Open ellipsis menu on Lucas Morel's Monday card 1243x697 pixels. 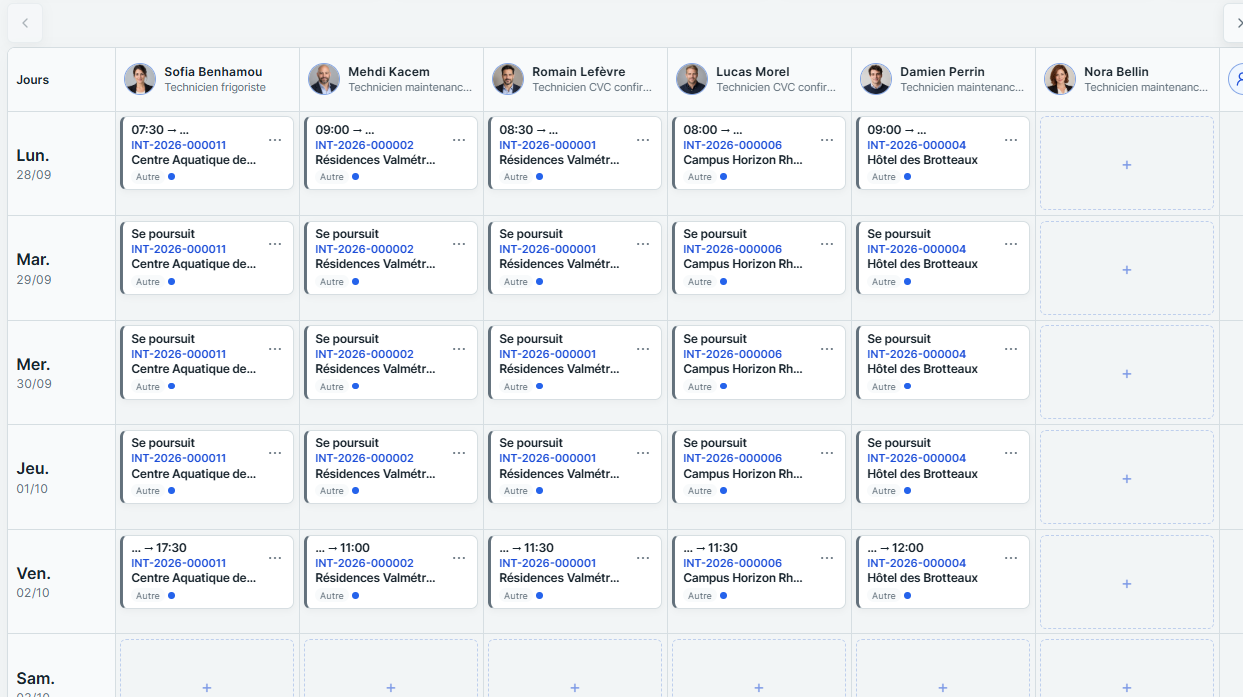[x=827, y=139]
